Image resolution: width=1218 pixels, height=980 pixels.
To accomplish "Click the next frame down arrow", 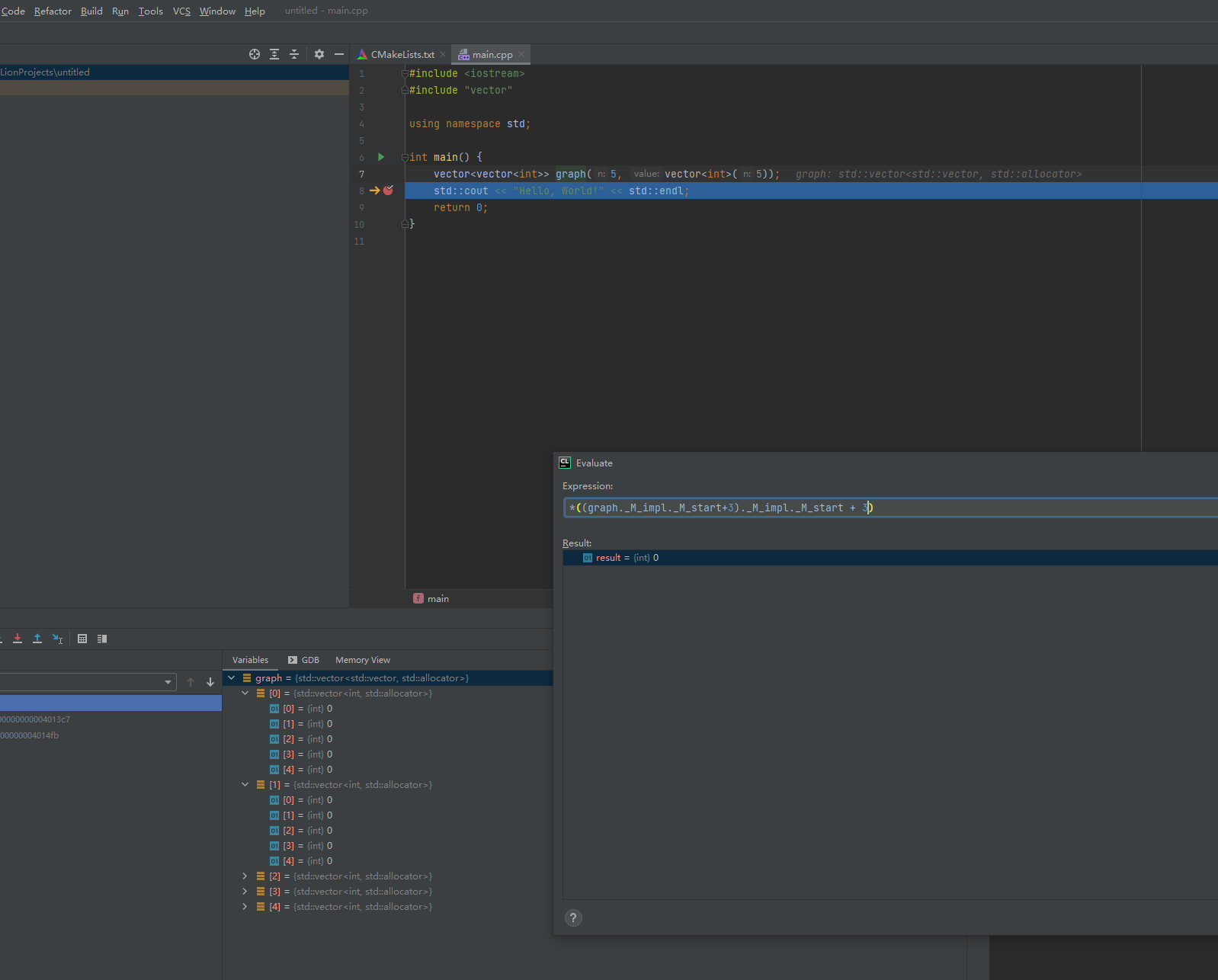I will pyautogui.click(x=210, y=682).
